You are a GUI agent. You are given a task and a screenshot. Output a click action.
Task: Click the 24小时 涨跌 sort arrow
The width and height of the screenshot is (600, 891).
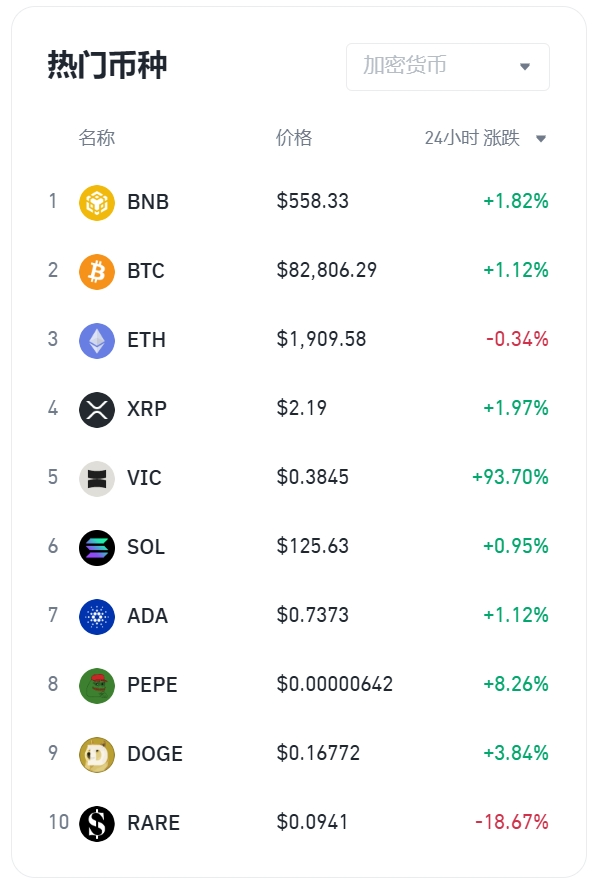point(541,139)
